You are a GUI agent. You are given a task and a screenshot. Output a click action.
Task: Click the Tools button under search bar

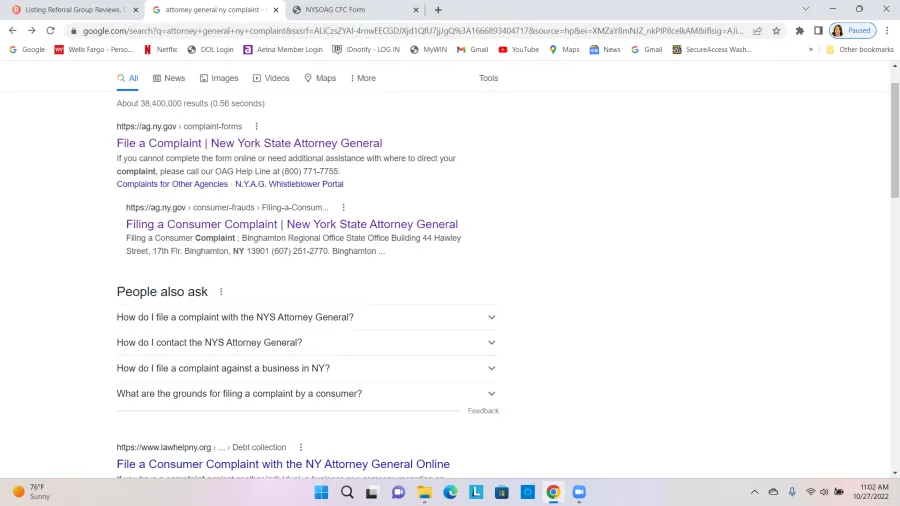click(488, 78)
